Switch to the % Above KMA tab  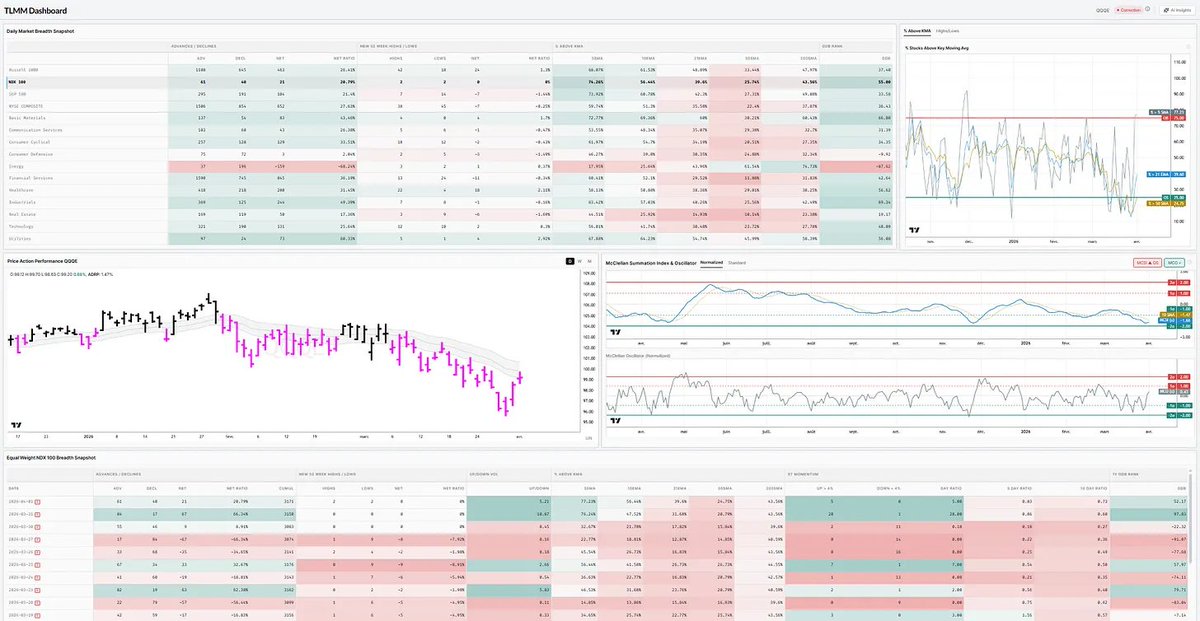coord(917,32)
